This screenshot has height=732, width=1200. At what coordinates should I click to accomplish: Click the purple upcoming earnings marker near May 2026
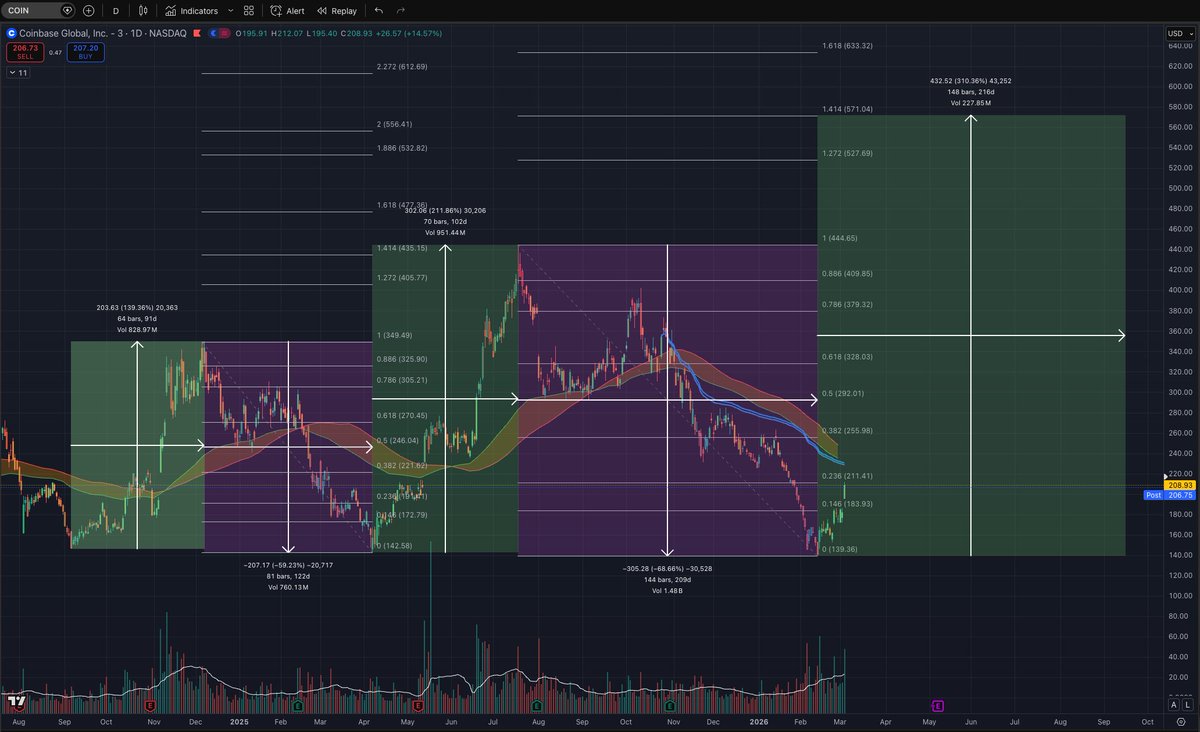point(938,705)
